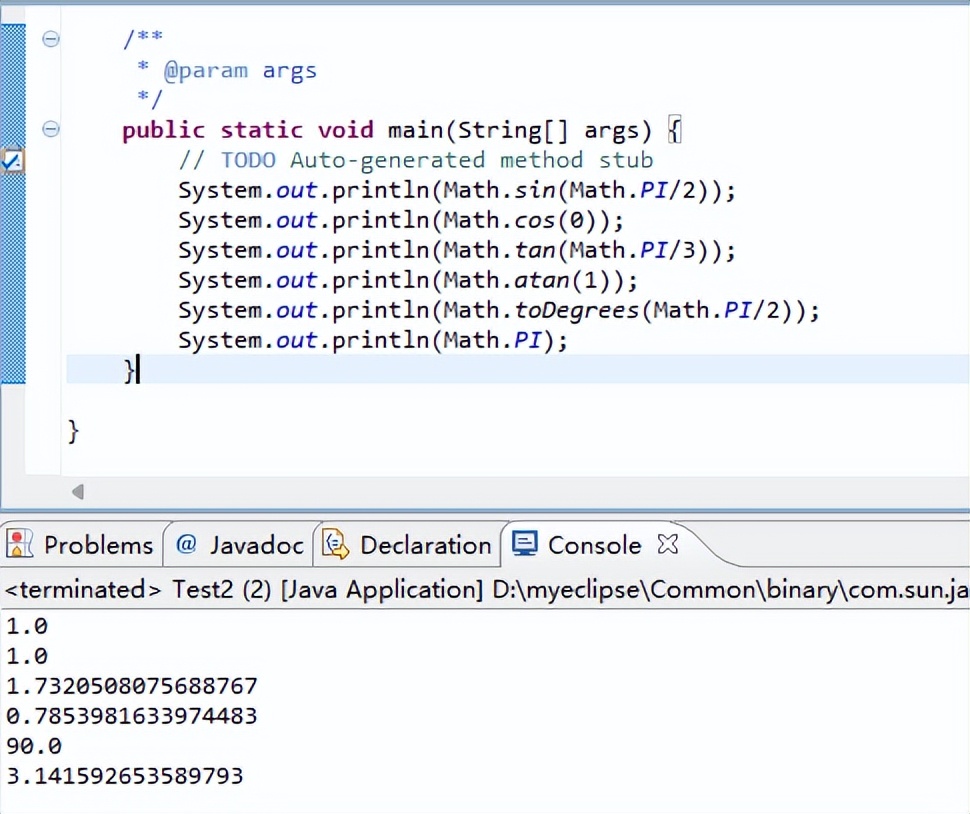Click the Console monitor icon
970x814 pixels.
pos(525,544)
